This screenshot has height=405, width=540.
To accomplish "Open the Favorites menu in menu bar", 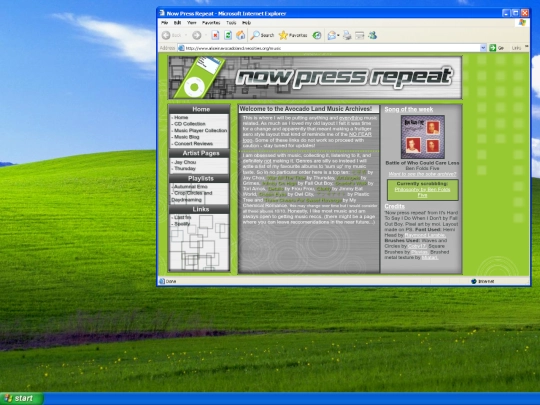I will (211, 23).
